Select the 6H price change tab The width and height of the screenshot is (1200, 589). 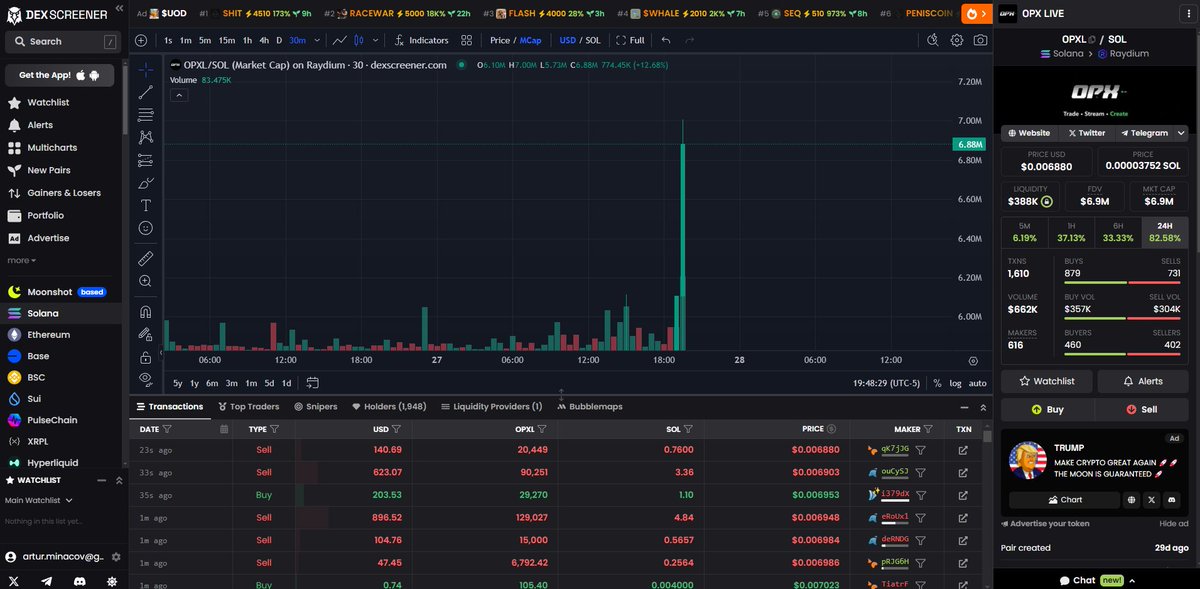pos(1118,233)
